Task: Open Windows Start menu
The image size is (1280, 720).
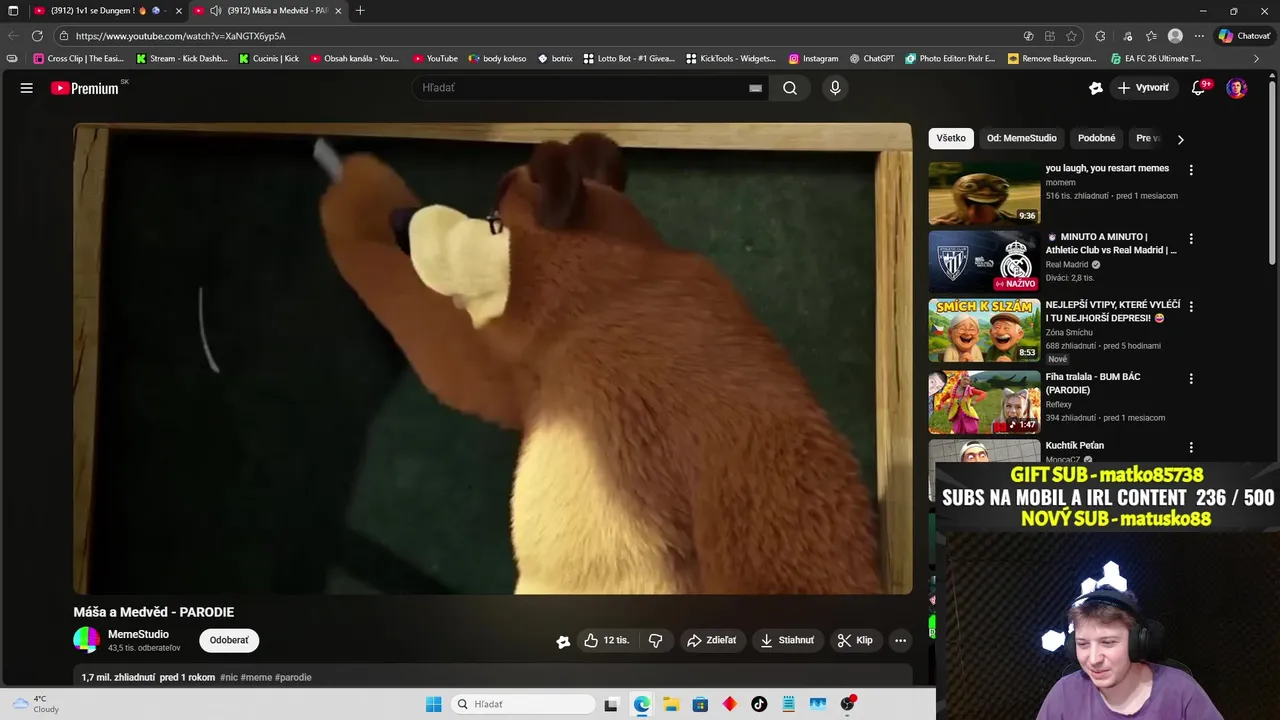Action: 433,704
